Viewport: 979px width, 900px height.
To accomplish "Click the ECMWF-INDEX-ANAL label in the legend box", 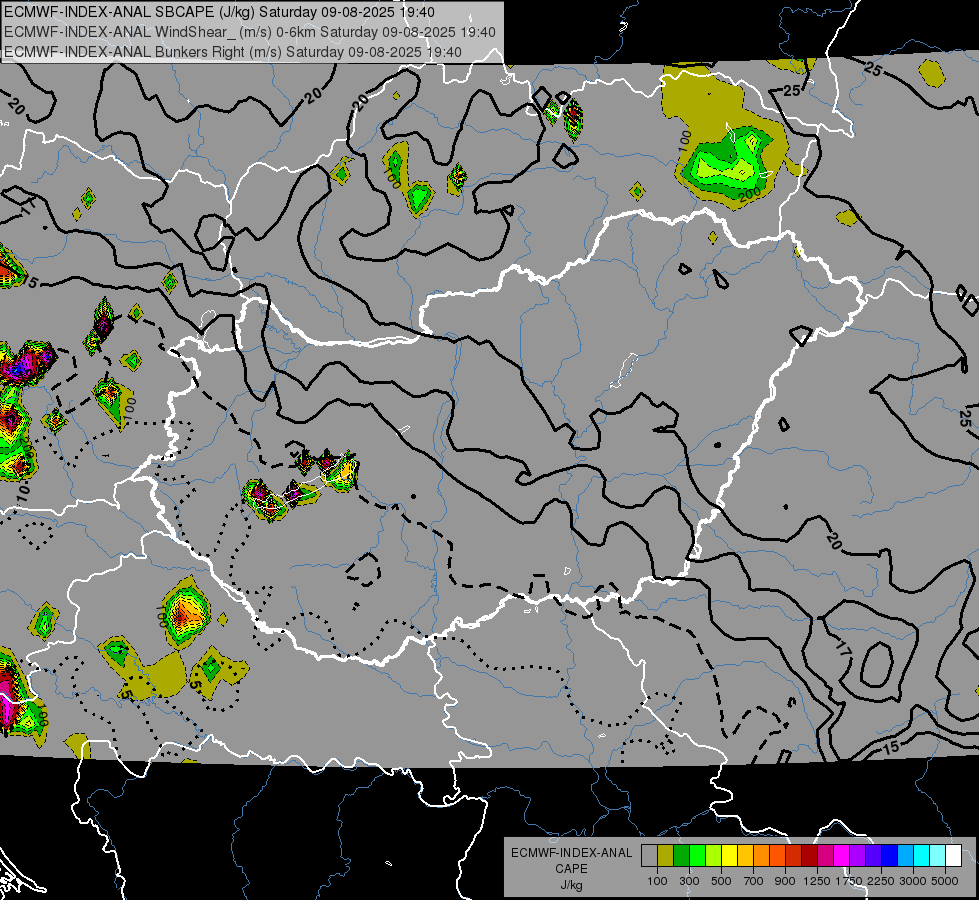I will click(571, 853).
